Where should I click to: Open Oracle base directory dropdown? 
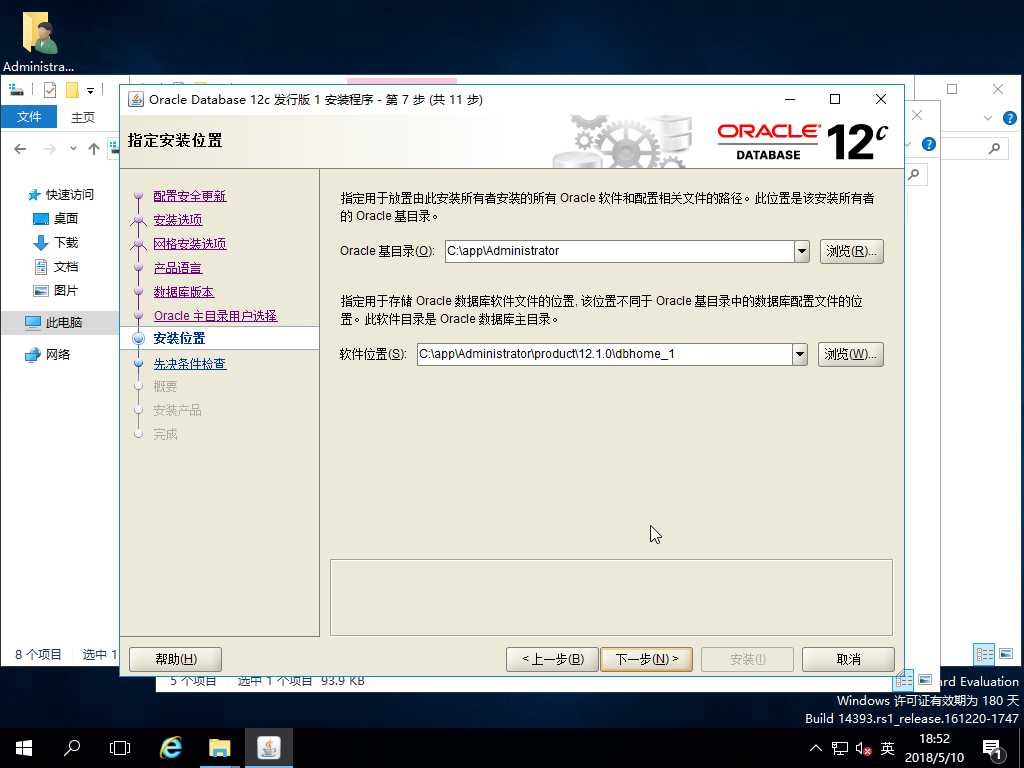click(802, 251)
